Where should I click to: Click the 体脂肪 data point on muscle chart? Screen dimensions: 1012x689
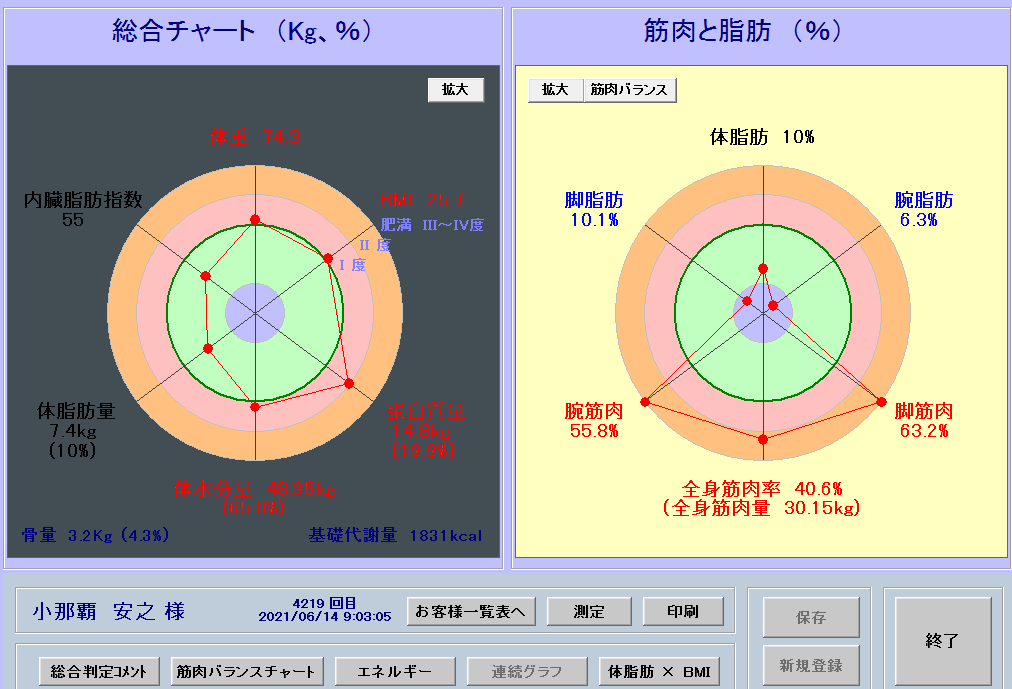(x=763, y=268)
